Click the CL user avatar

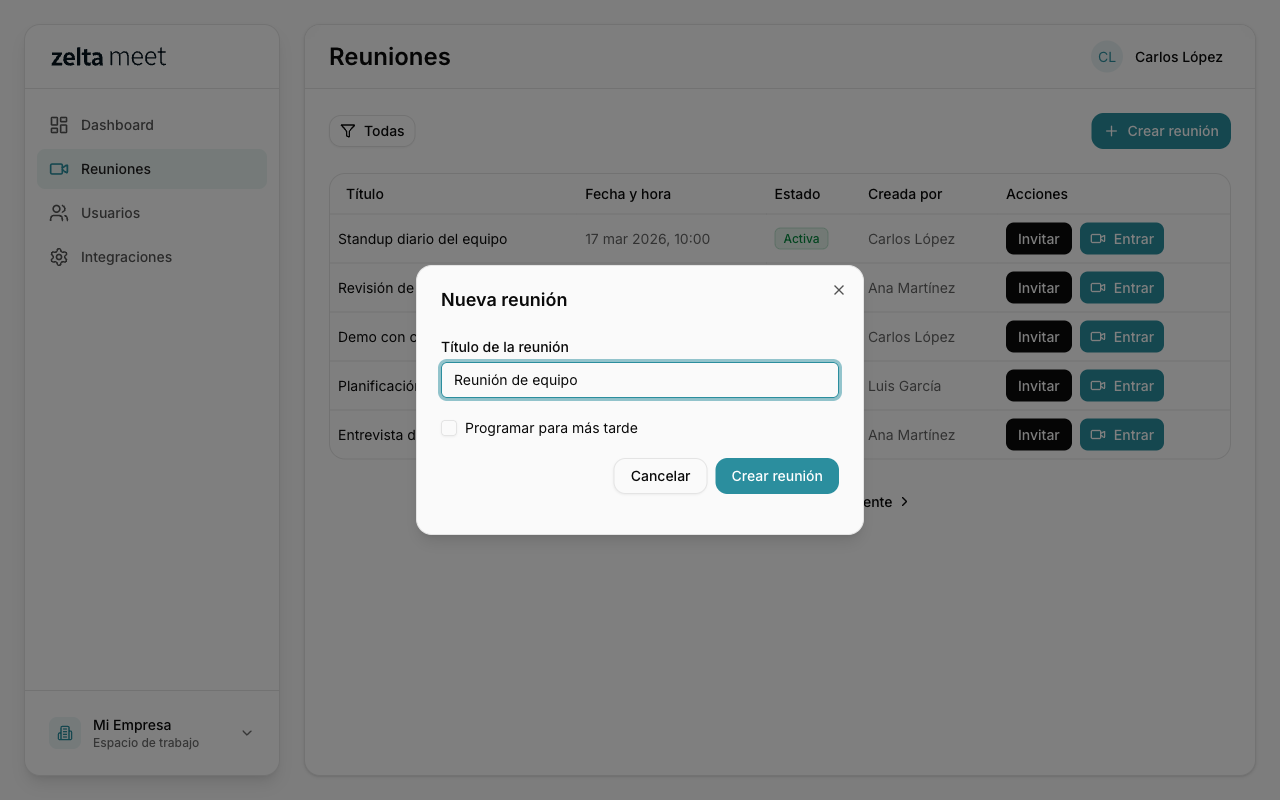point(1106,57)
